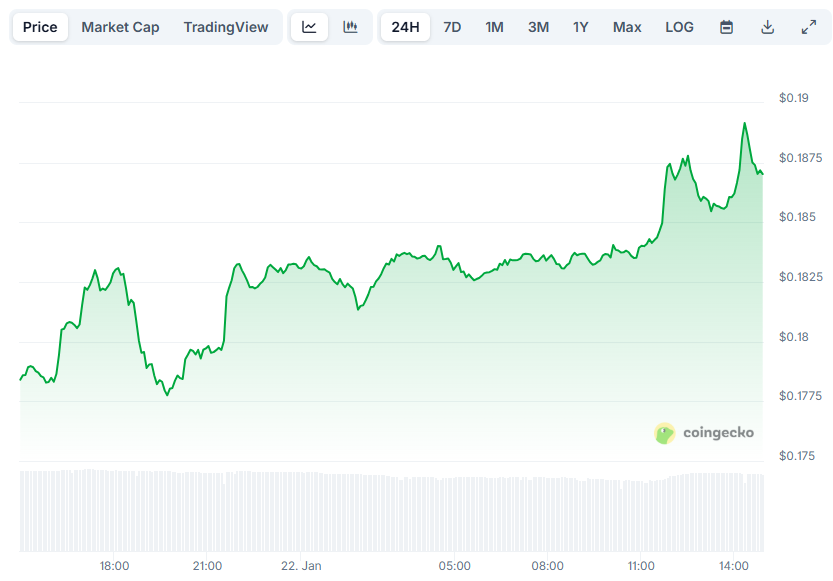This screenshot has width=833, height=581.
Task: Click the Price button
Action: tap(39, 27)
